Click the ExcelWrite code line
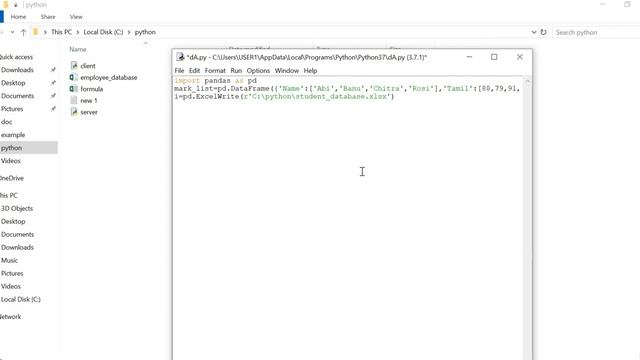The height and width of the screenshot is (360, 640). [x=284, y=96]
